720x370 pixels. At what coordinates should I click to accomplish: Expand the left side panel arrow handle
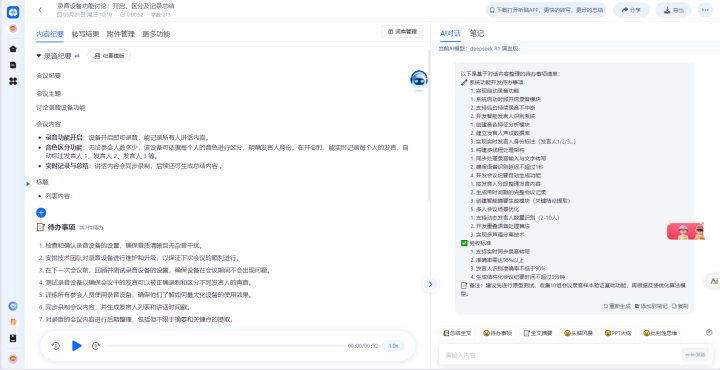coord(28,184)
